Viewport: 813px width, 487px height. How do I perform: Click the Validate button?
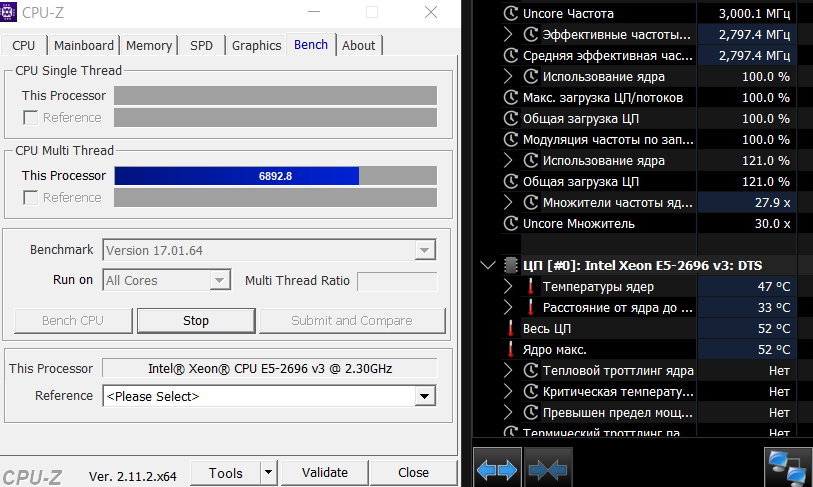point(325,472)
